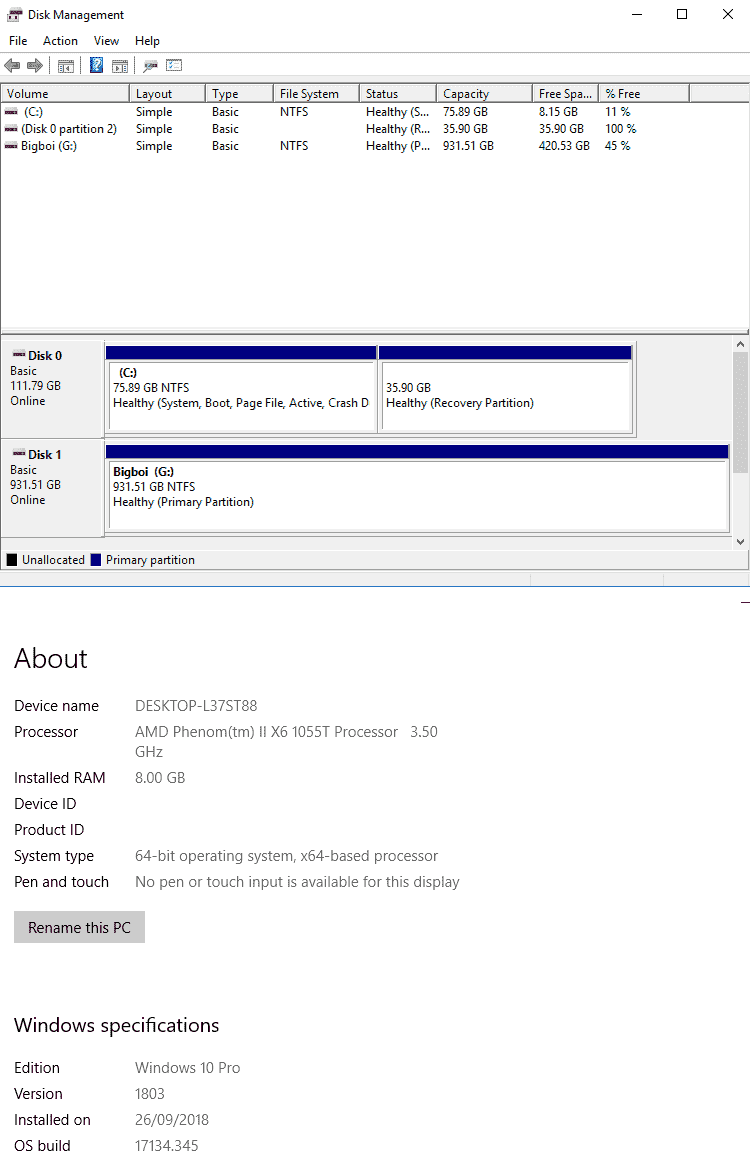Click the Settings checklist toolbar icon
750x1166 pixels.
tap(174, 65)
